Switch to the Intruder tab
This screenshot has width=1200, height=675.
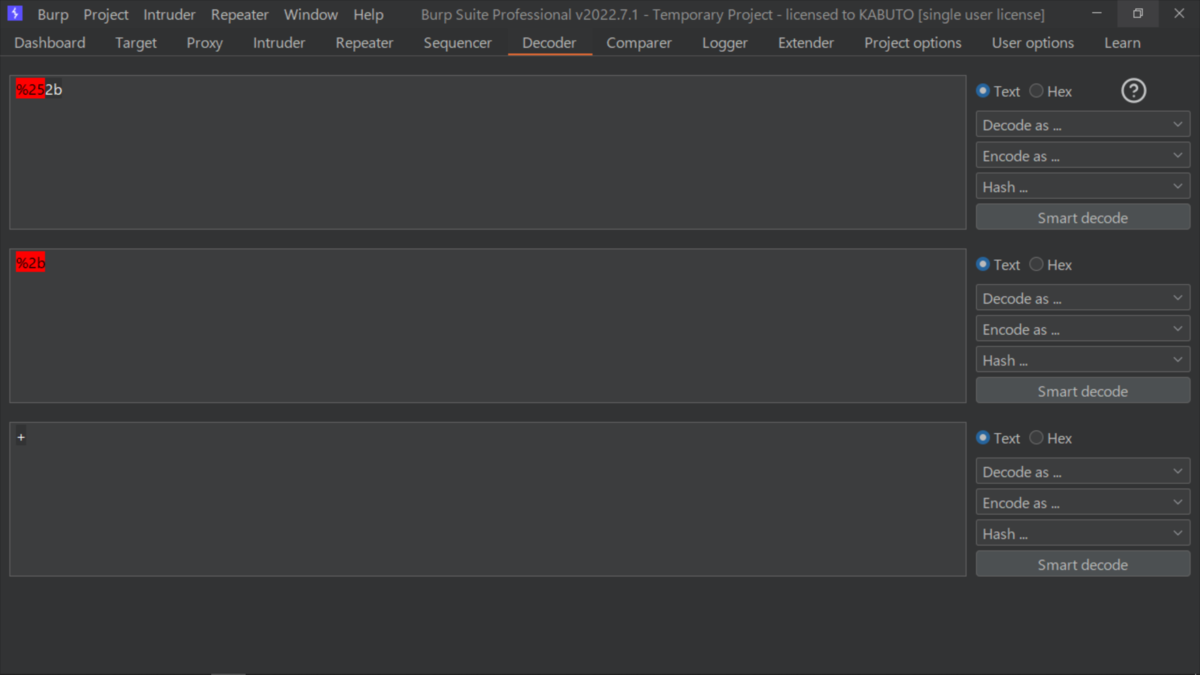[x=279, y=43]
